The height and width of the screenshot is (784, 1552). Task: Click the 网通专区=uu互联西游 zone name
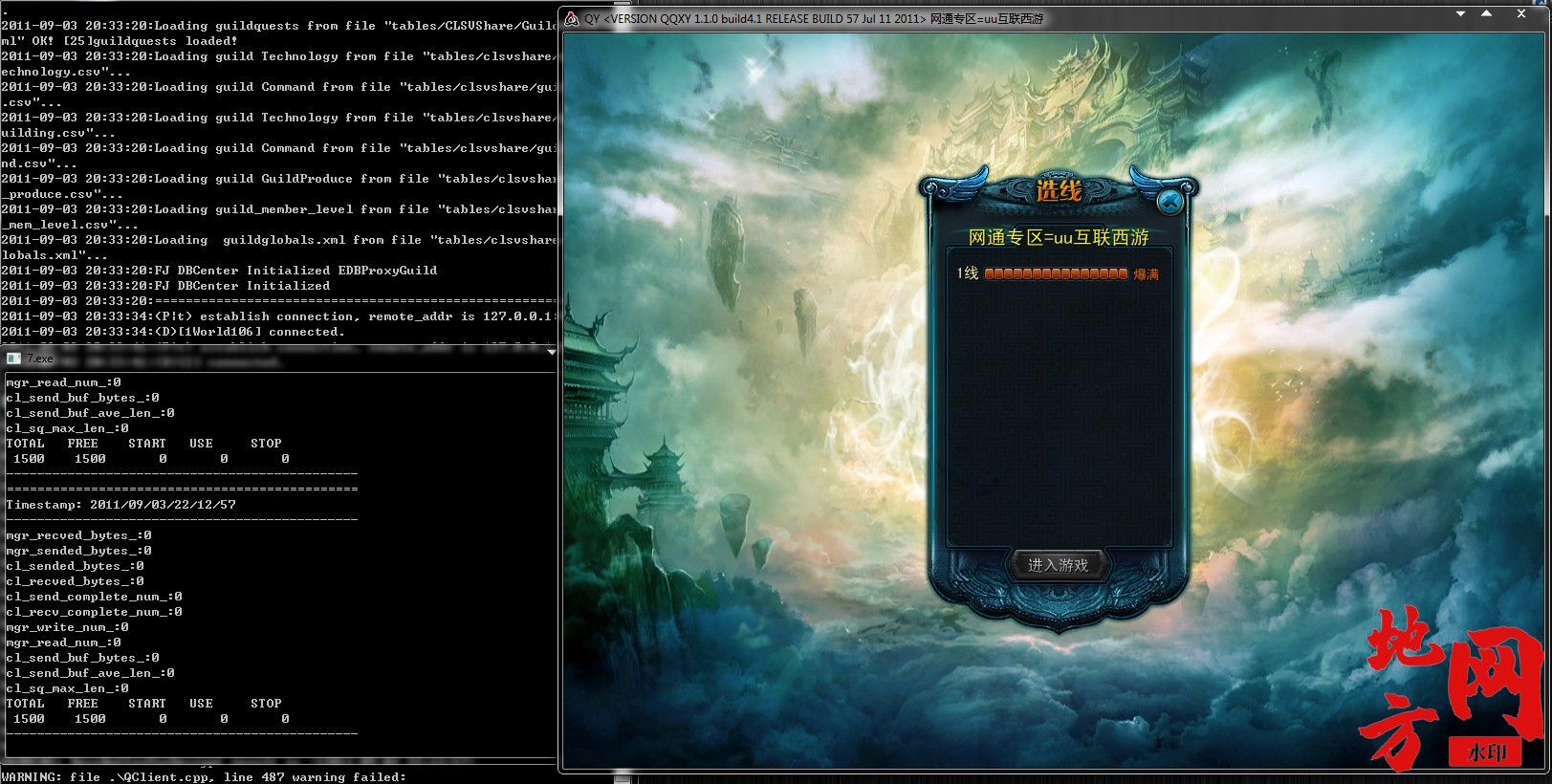[1059, 237]
